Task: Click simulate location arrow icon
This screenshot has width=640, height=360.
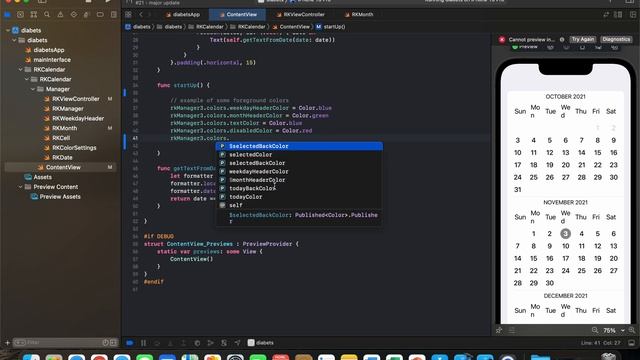Action: [x=238, y=343]
